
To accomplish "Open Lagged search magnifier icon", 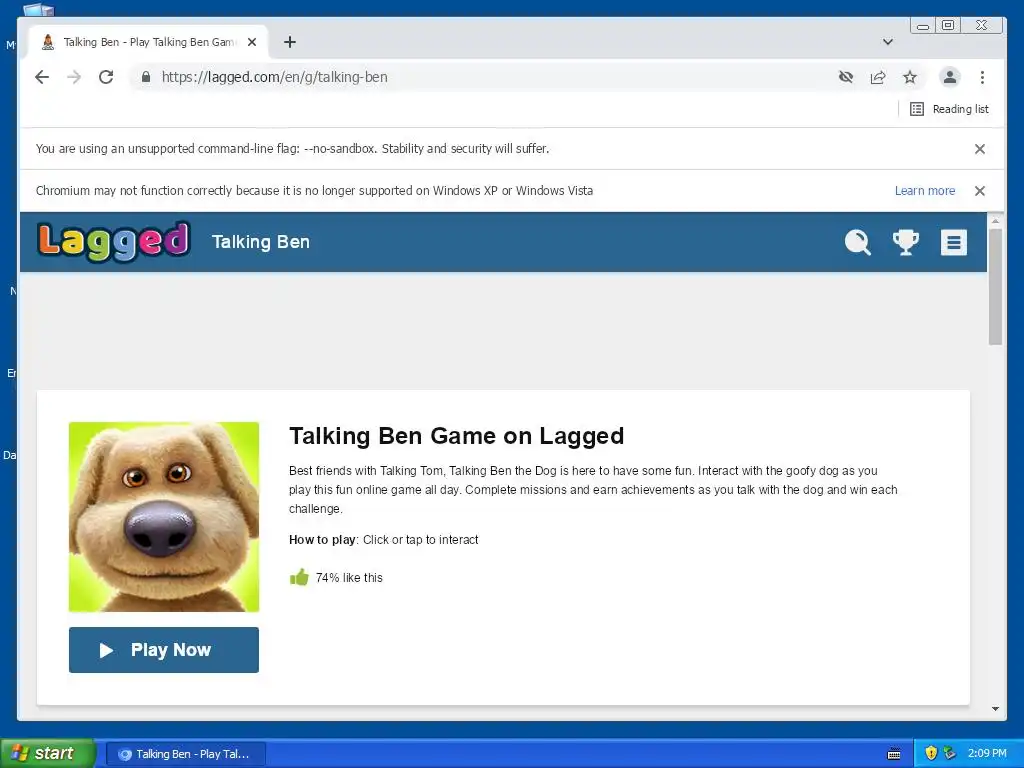I will coord(857,242).
